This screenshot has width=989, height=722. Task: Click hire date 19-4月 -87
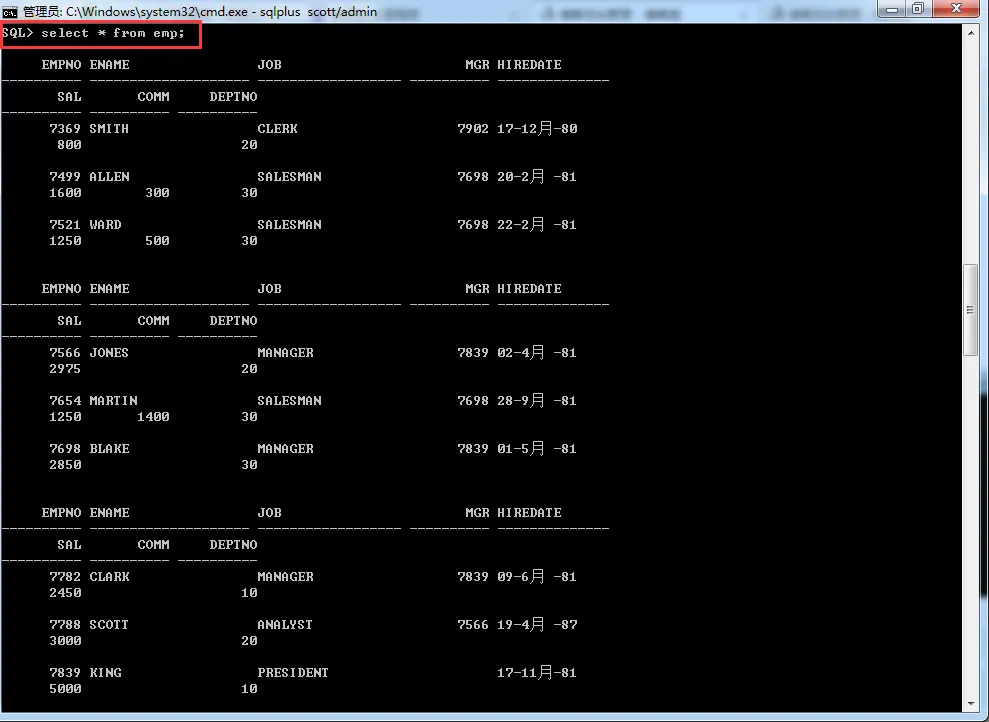tap(537, 624)
